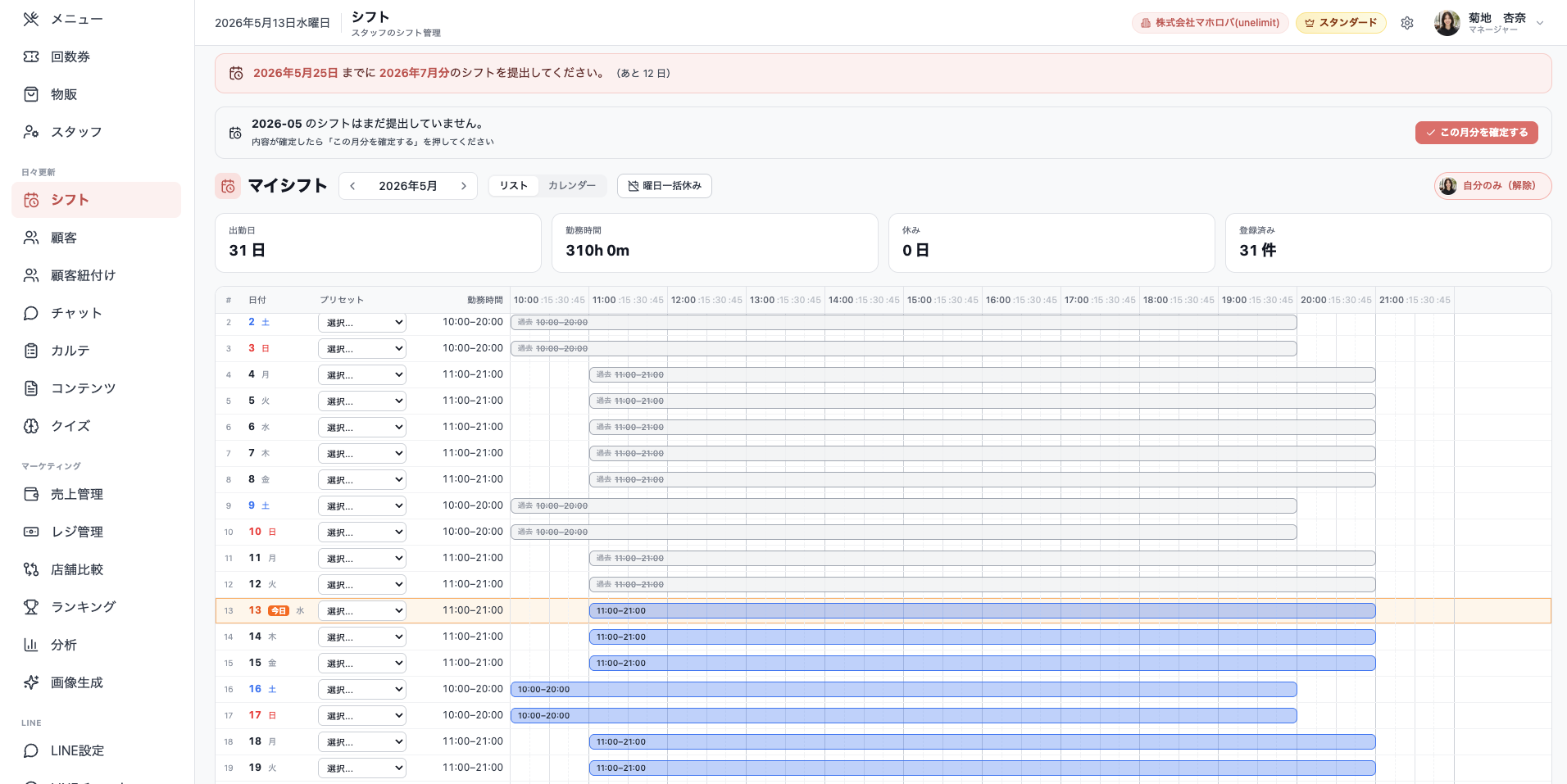The height and width of the screenshot is (784, 1567).
Task: Click プリセット column header
Action: [x=342, y=301]
